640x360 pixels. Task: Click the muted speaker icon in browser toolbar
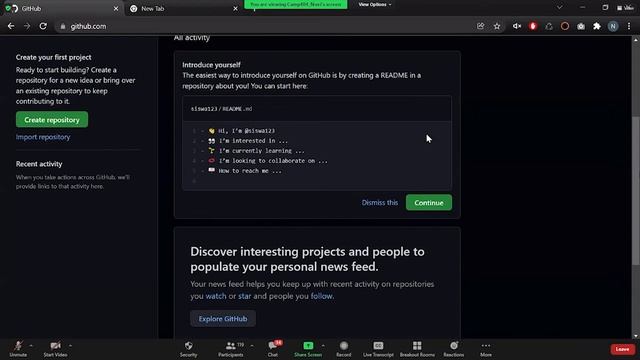[517, 26]
